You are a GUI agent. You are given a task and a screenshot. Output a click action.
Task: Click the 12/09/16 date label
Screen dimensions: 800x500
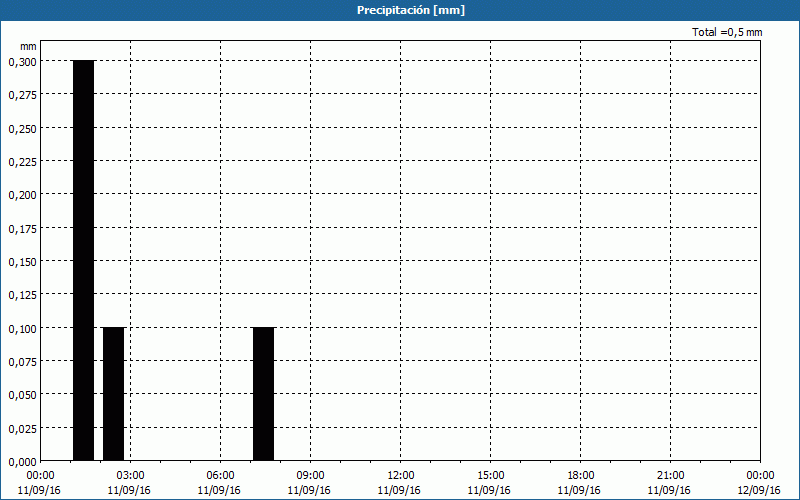(759, 490)
